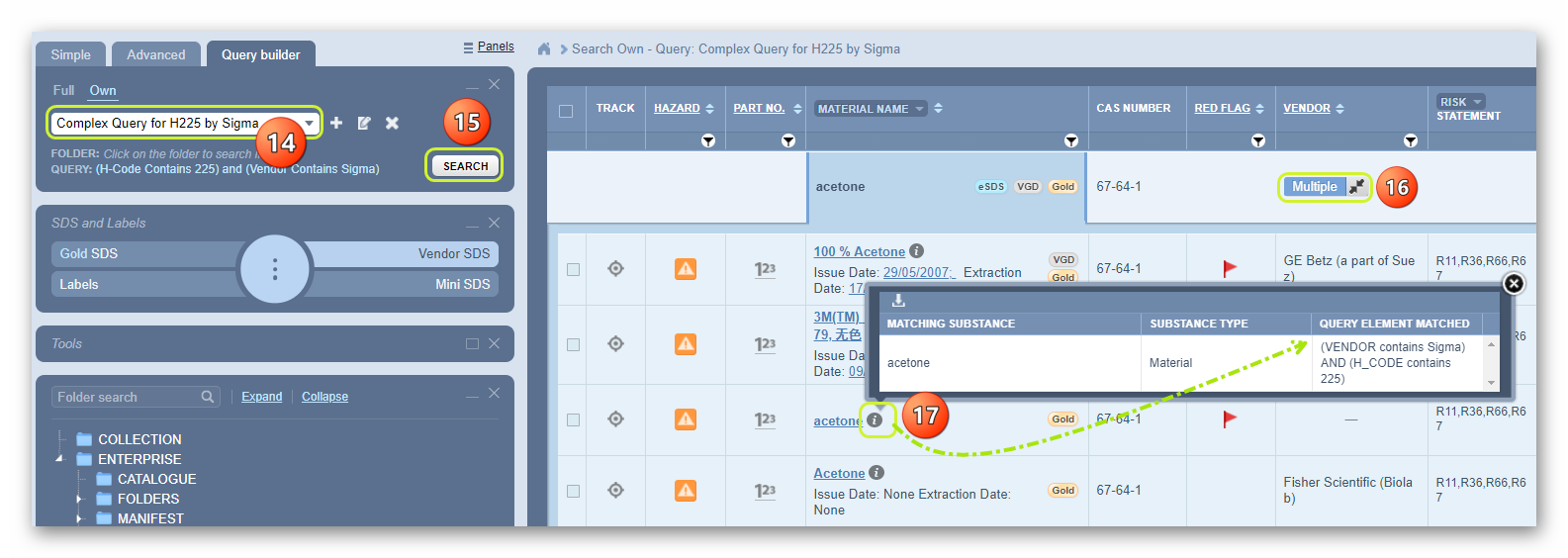Select the COLLECTION folder
The image size is (1568, 558).
coord(139,439)
